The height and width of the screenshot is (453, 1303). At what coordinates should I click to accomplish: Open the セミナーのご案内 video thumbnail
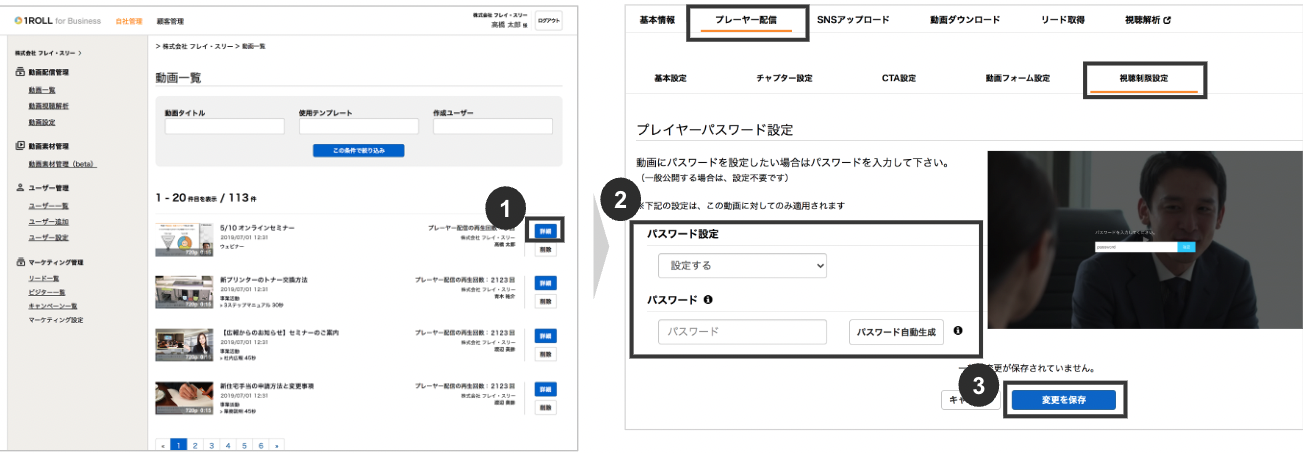click(184, 345)
